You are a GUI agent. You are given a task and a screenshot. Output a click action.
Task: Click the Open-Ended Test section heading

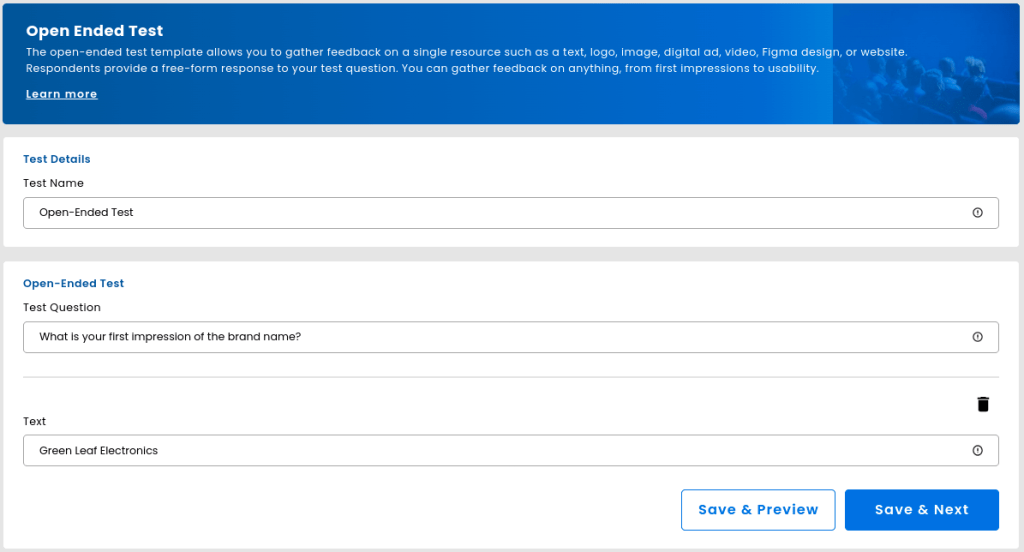(x=73, y=283)
